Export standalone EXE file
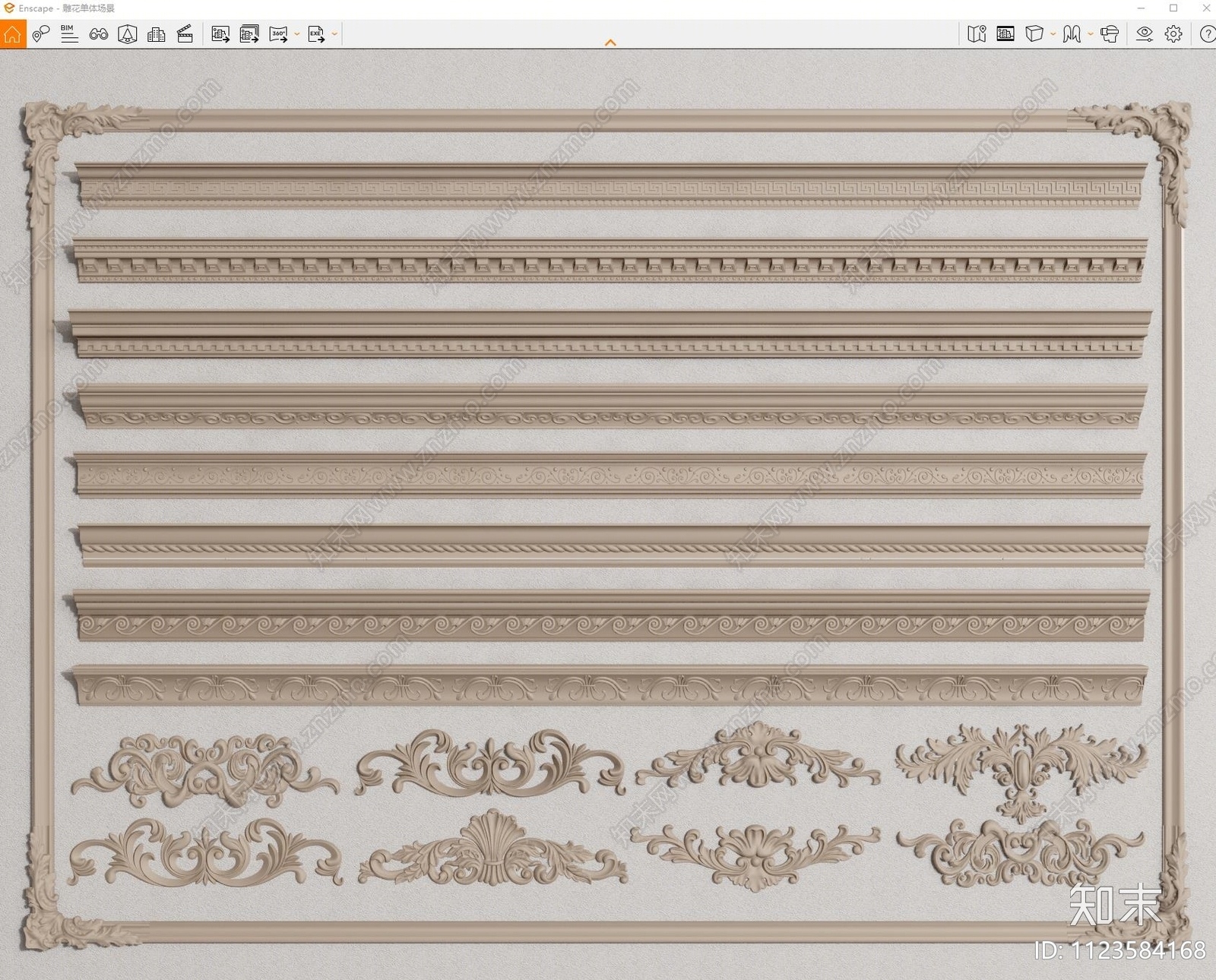1216x980 pixels. coord(316,34)
